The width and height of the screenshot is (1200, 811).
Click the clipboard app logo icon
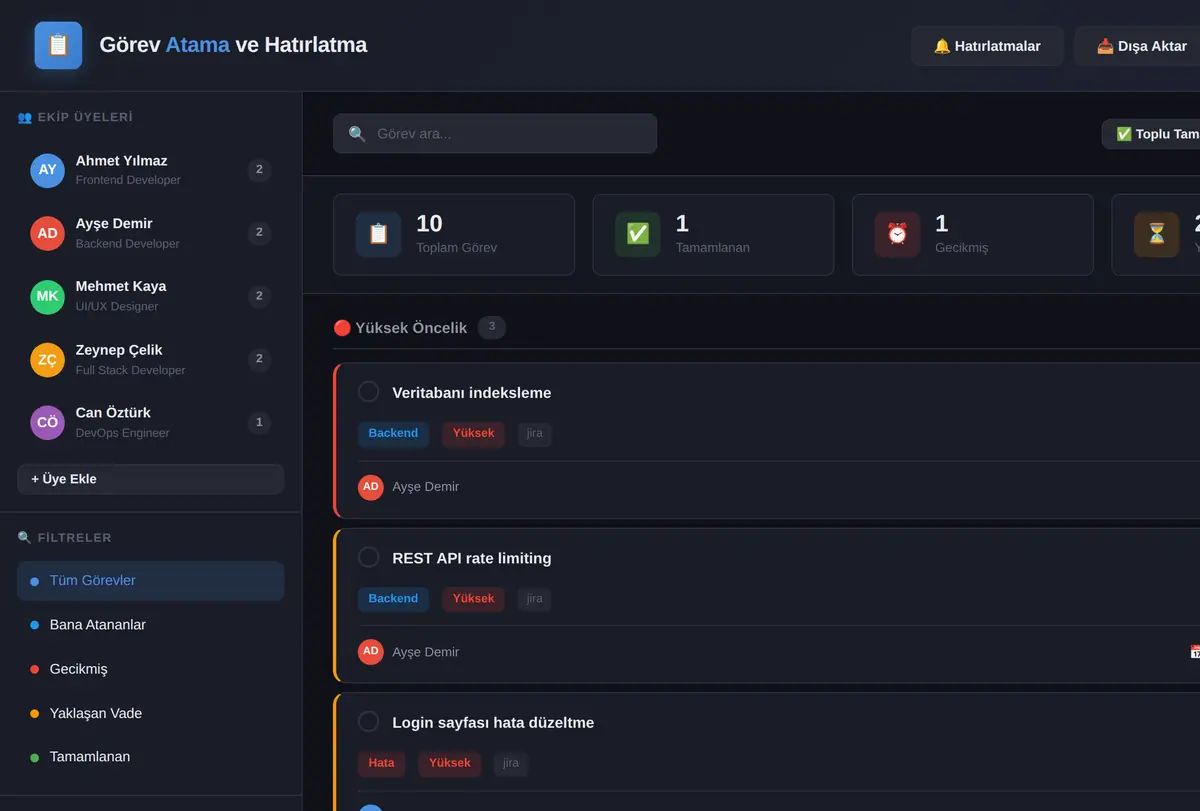coord(58,45)
